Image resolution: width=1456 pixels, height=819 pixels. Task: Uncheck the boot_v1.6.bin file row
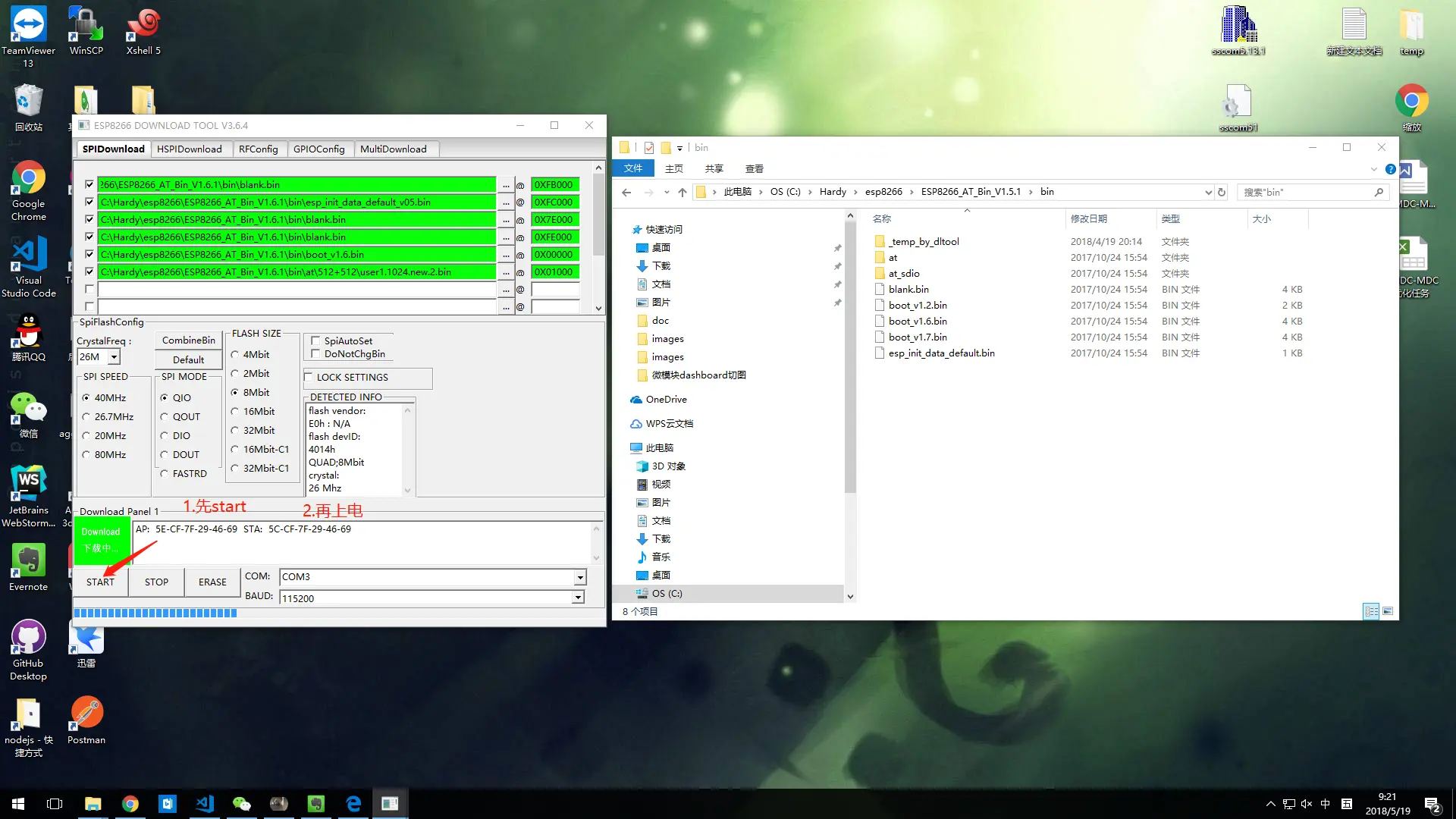pos(89,254)
